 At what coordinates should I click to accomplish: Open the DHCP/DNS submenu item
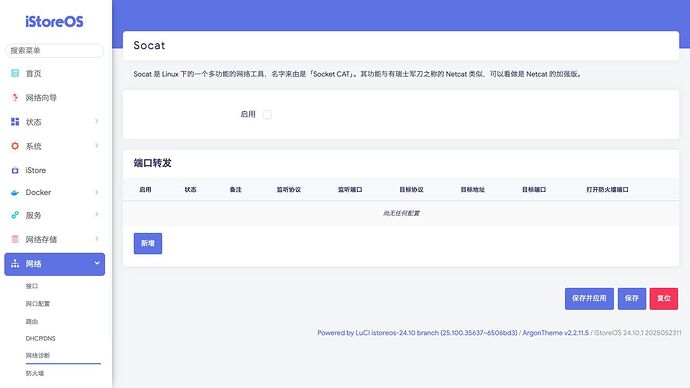coord(40,338)
